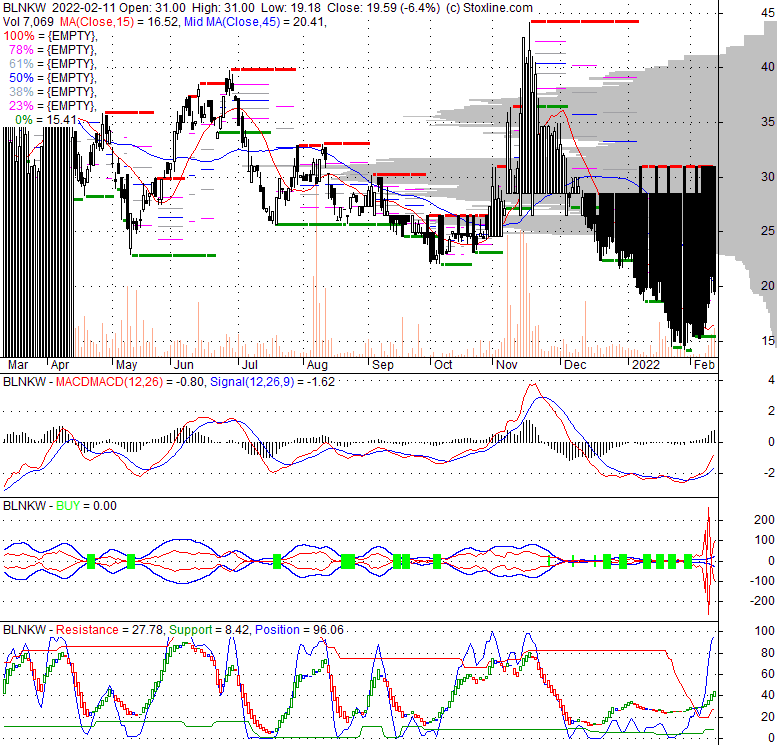Select the "78% = {EMPTY}" legend line
This screenshot has width=778, height=746.
click(53, 50)
